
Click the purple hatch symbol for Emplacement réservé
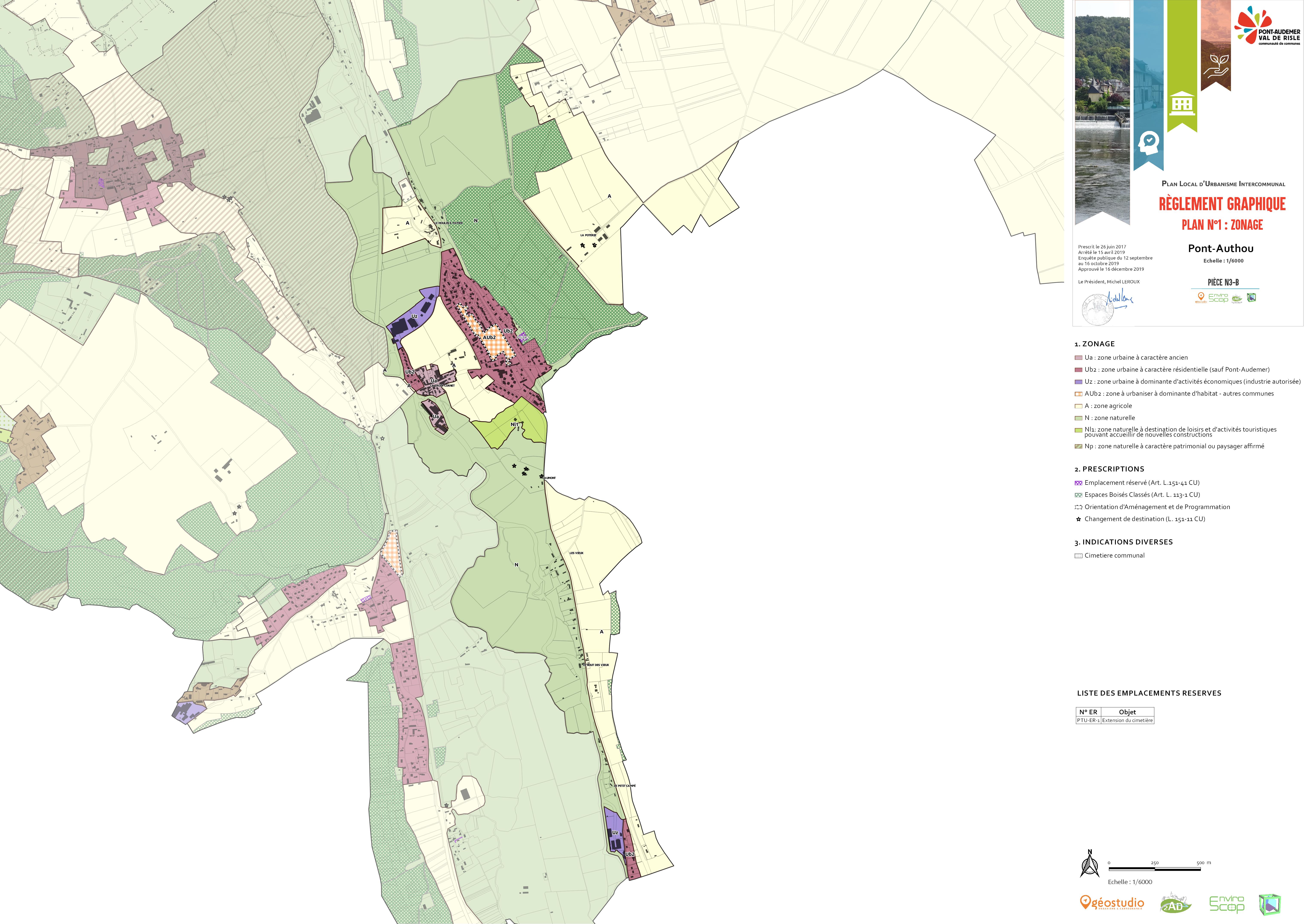1078,483
